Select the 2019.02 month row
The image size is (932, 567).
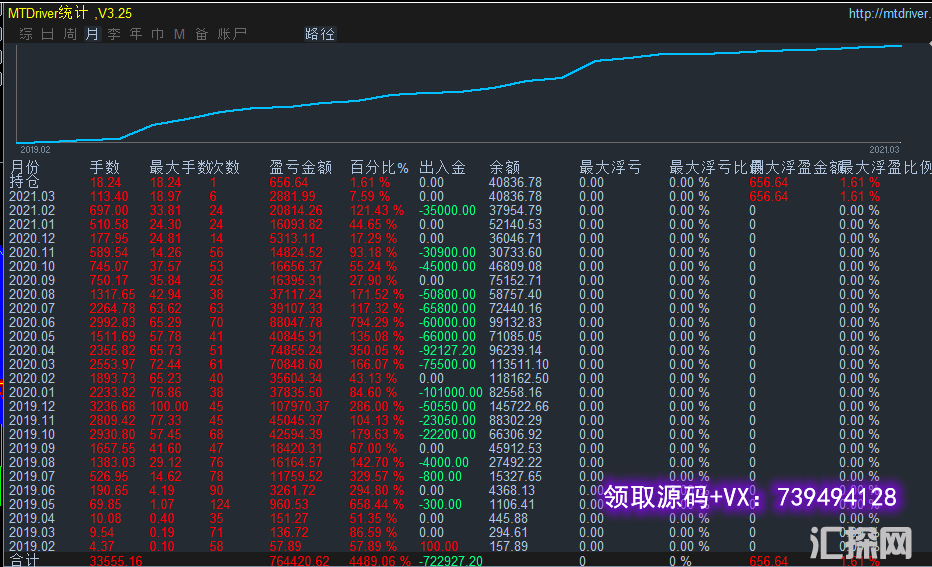pos(32,546)
